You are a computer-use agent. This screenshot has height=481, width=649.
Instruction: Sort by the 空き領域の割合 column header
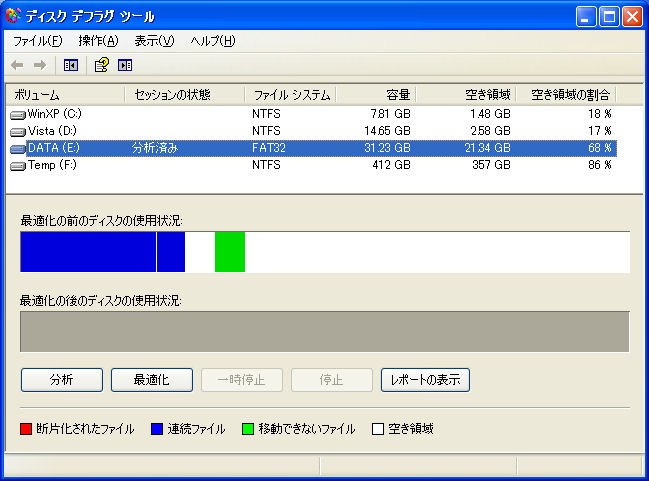[x=566, y=95]
